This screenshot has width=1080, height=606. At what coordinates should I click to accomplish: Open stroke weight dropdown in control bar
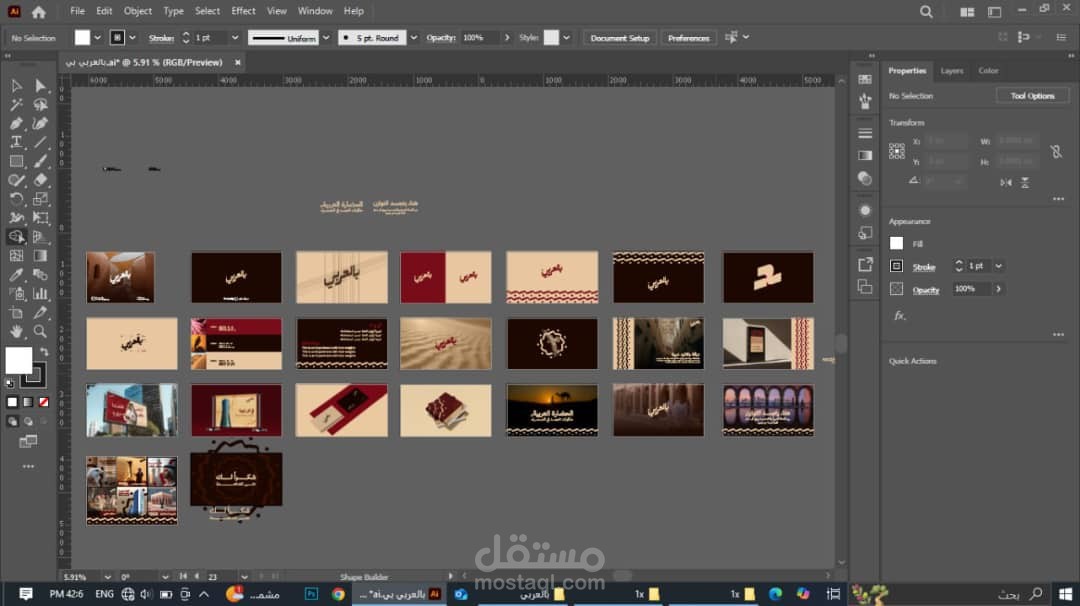pyautogui.click(x=235, y=38)
